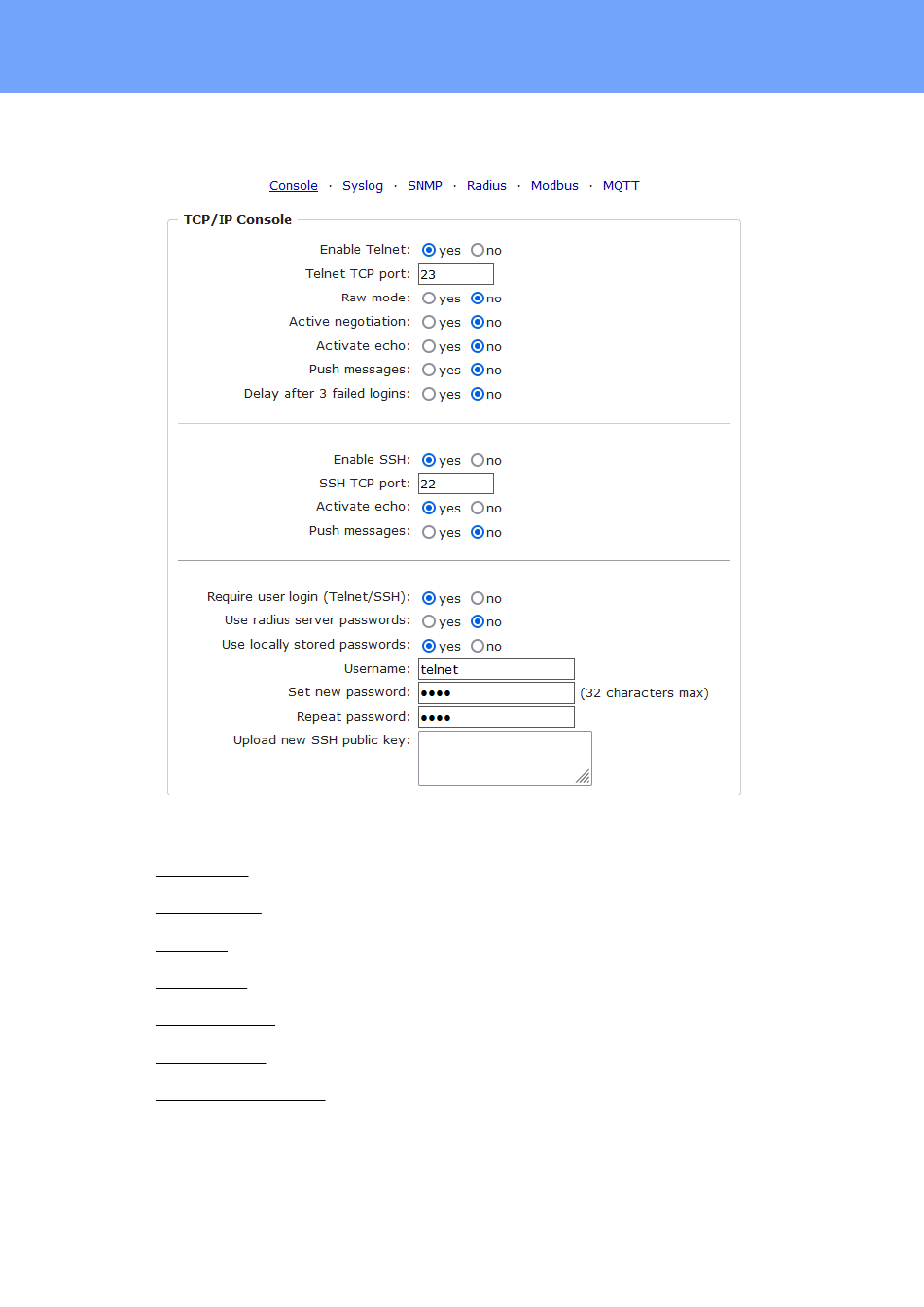
Task: Select the MQTT tab
Action: (x=622, y=186)
